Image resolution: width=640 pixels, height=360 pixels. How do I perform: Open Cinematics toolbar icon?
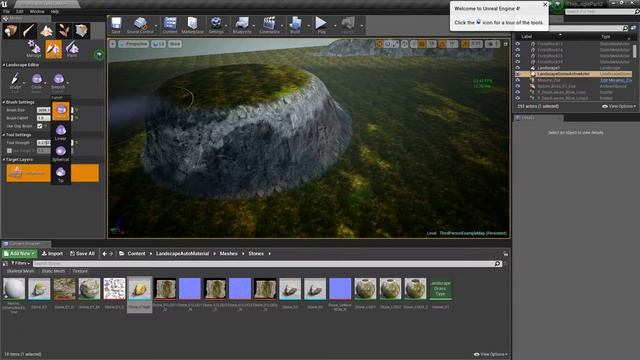point(269,25)
